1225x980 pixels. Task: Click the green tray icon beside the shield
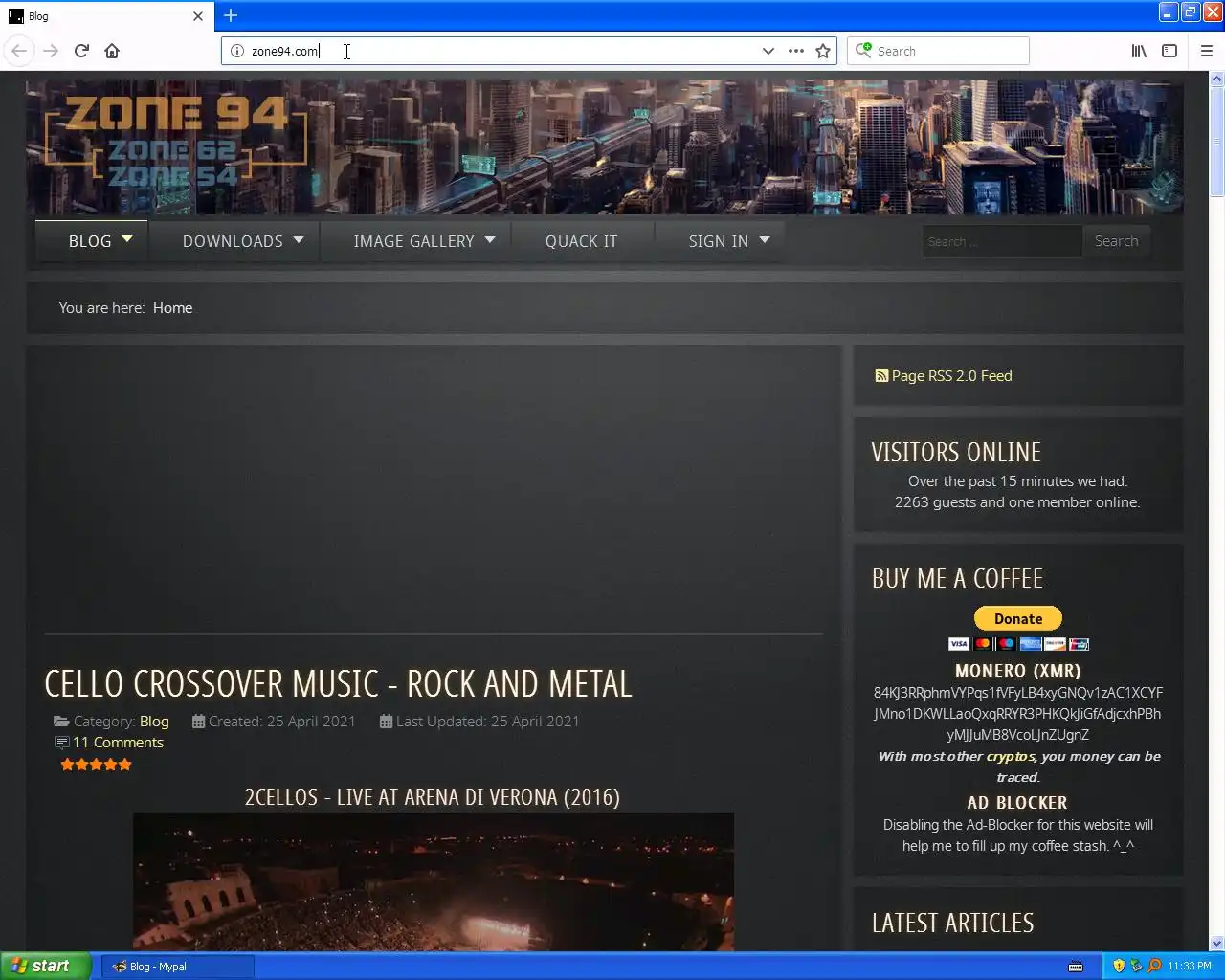(1136, 966)
